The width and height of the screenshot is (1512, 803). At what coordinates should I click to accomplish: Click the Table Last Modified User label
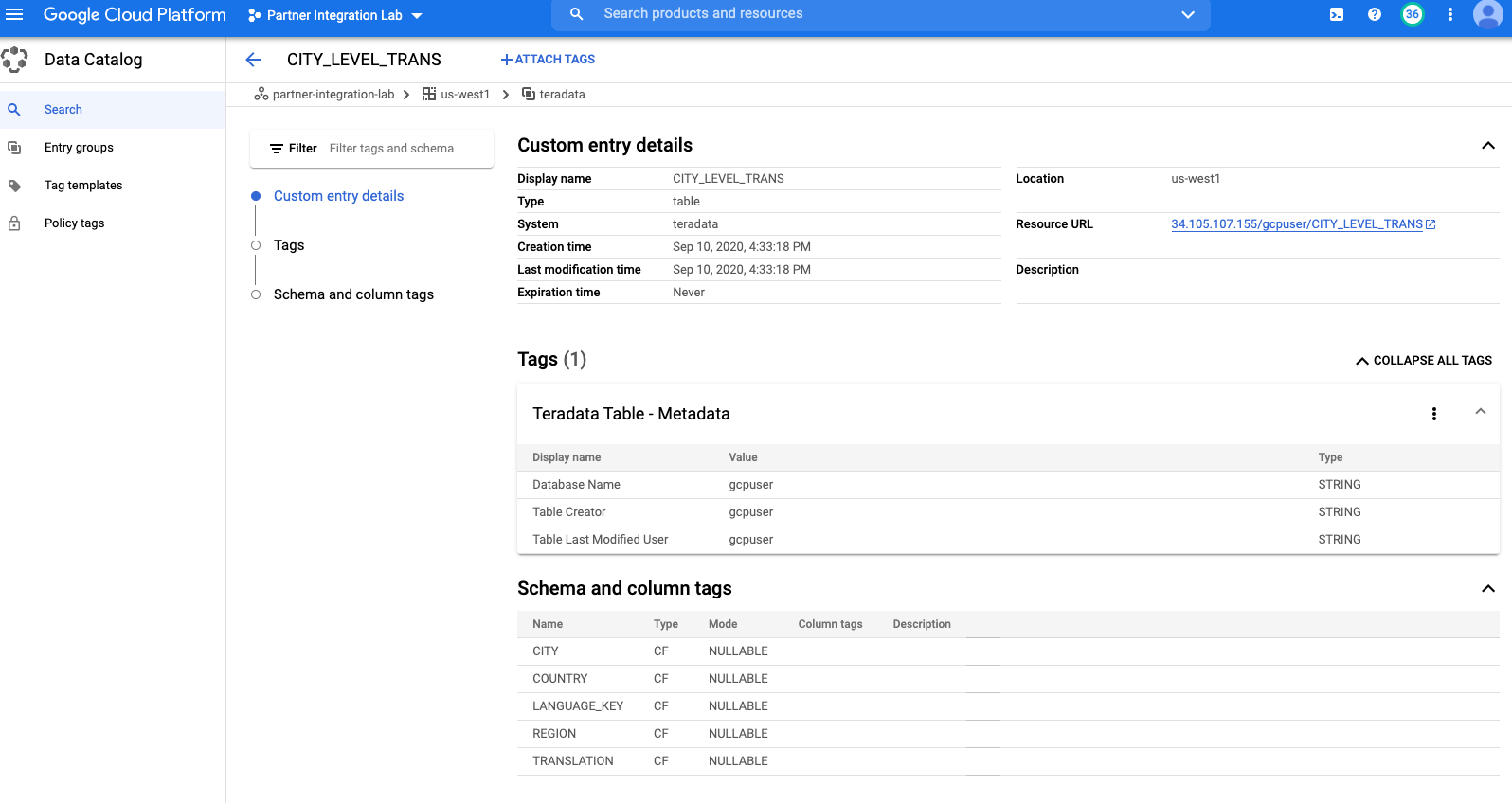click(x=600, y=540)
